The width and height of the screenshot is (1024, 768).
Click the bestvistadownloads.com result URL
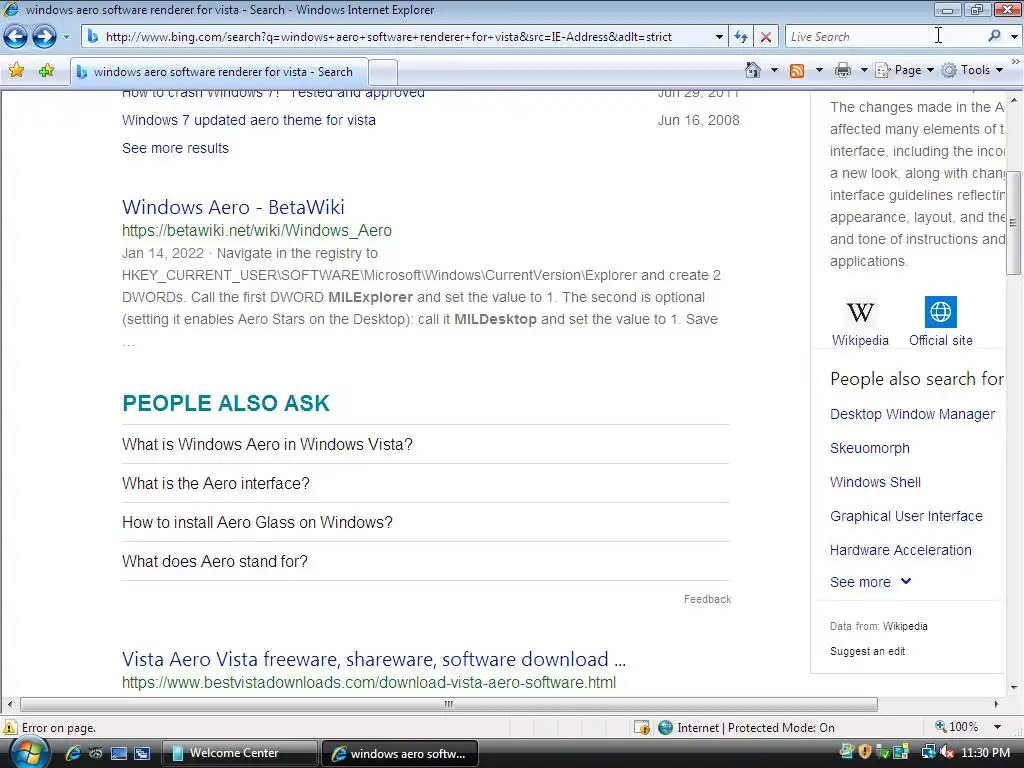[369, 682]
